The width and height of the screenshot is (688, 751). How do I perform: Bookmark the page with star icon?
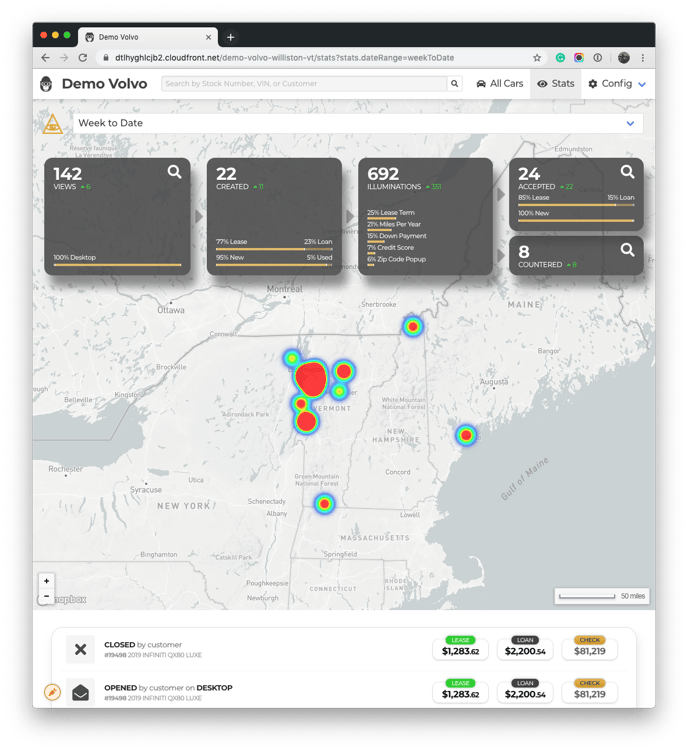coord(537,58)
